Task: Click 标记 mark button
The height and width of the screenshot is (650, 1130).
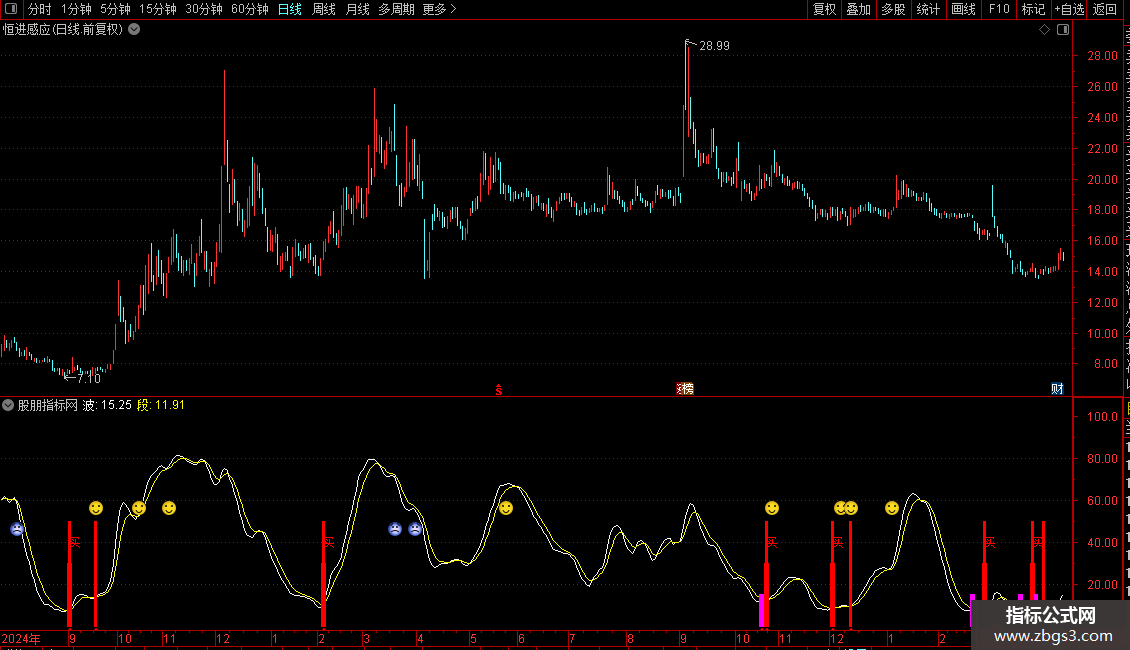Action: tap(1033, 9)
